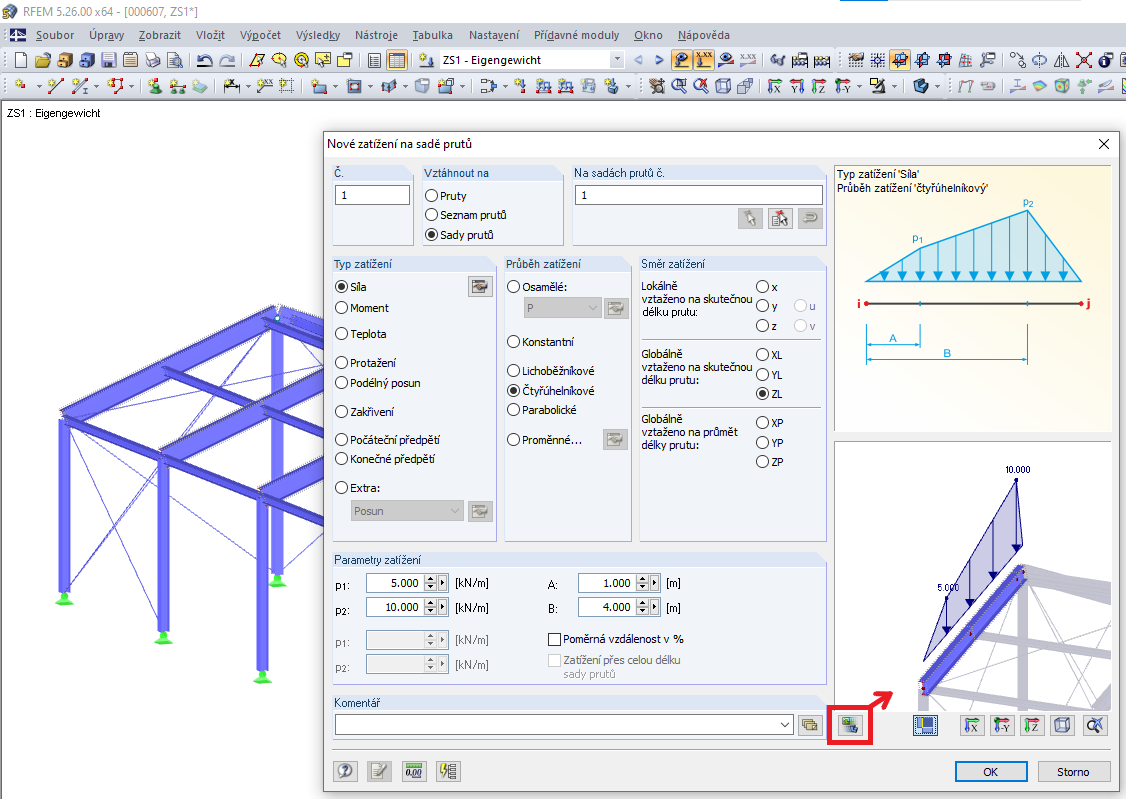
Task: Click dialog preview view in -Y icon
Action: (x=1002, y=725)
